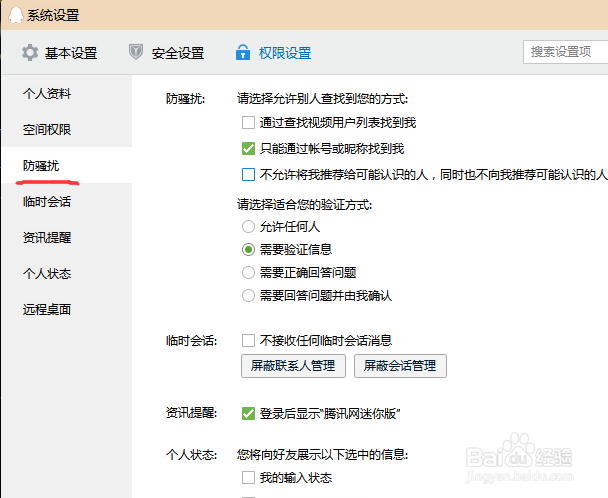Viewport: 608px width, 498px height.
Task: Click the 临时会话: section label
Action: point(192,341)
